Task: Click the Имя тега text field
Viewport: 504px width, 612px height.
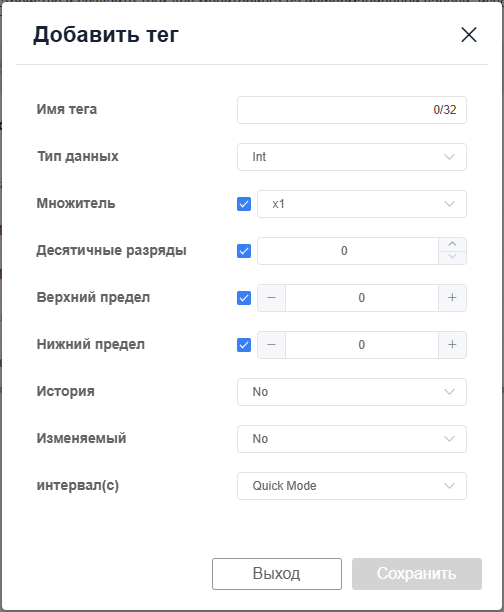Action: [x=351, y=110]
